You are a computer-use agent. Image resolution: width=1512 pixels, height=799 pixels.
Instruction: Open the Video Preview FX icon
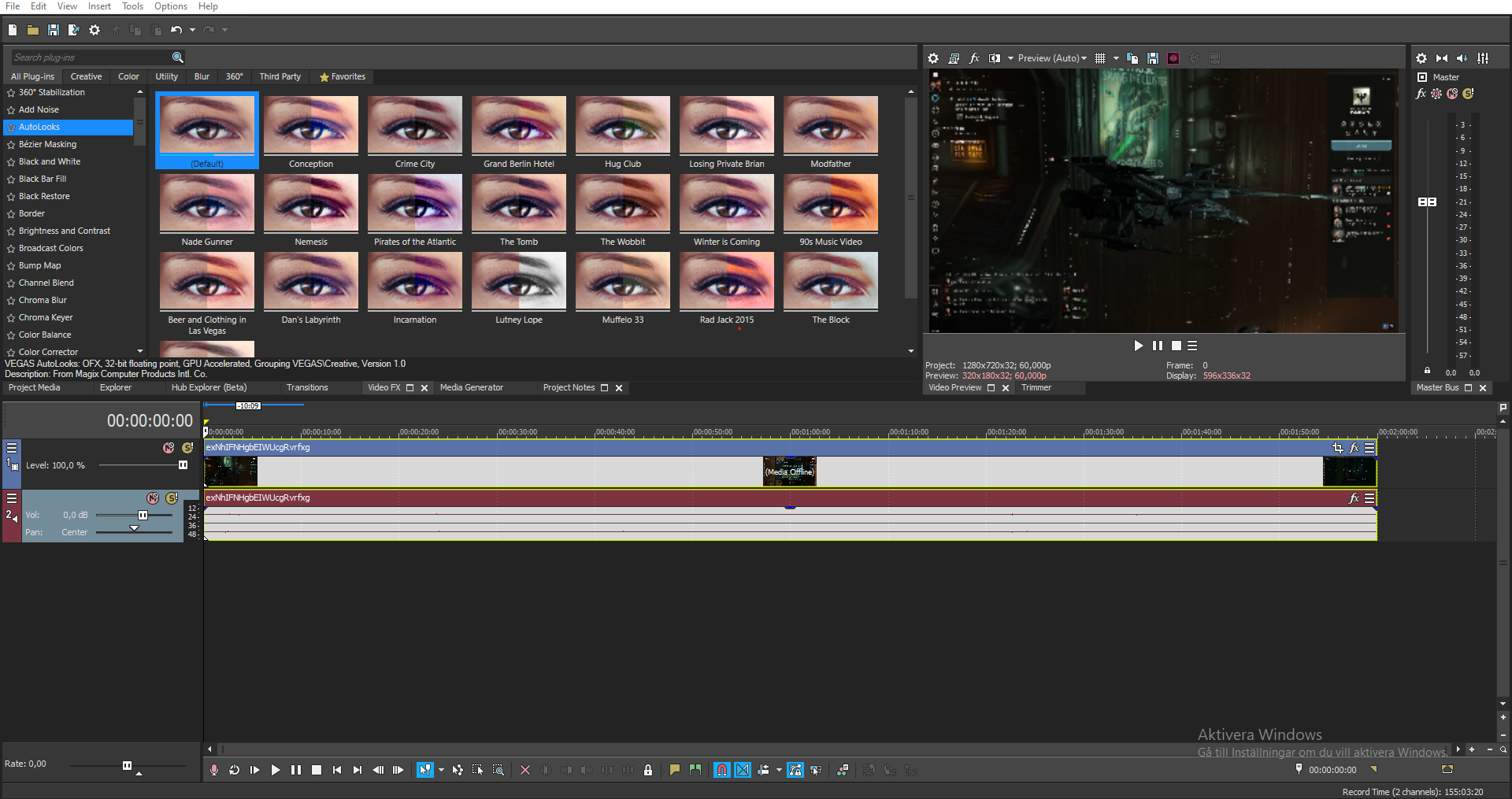(x=974, y=58)
